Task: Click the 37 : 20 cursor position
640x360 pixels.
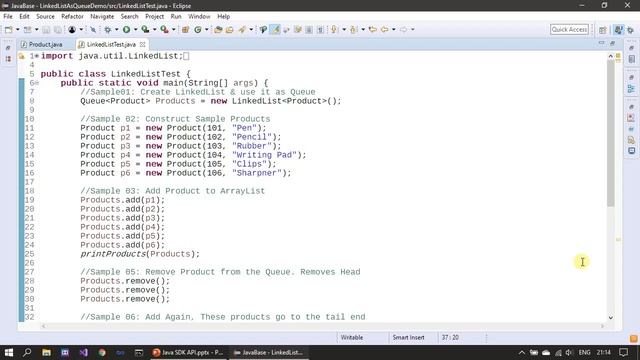Action: tap(450, 338)
